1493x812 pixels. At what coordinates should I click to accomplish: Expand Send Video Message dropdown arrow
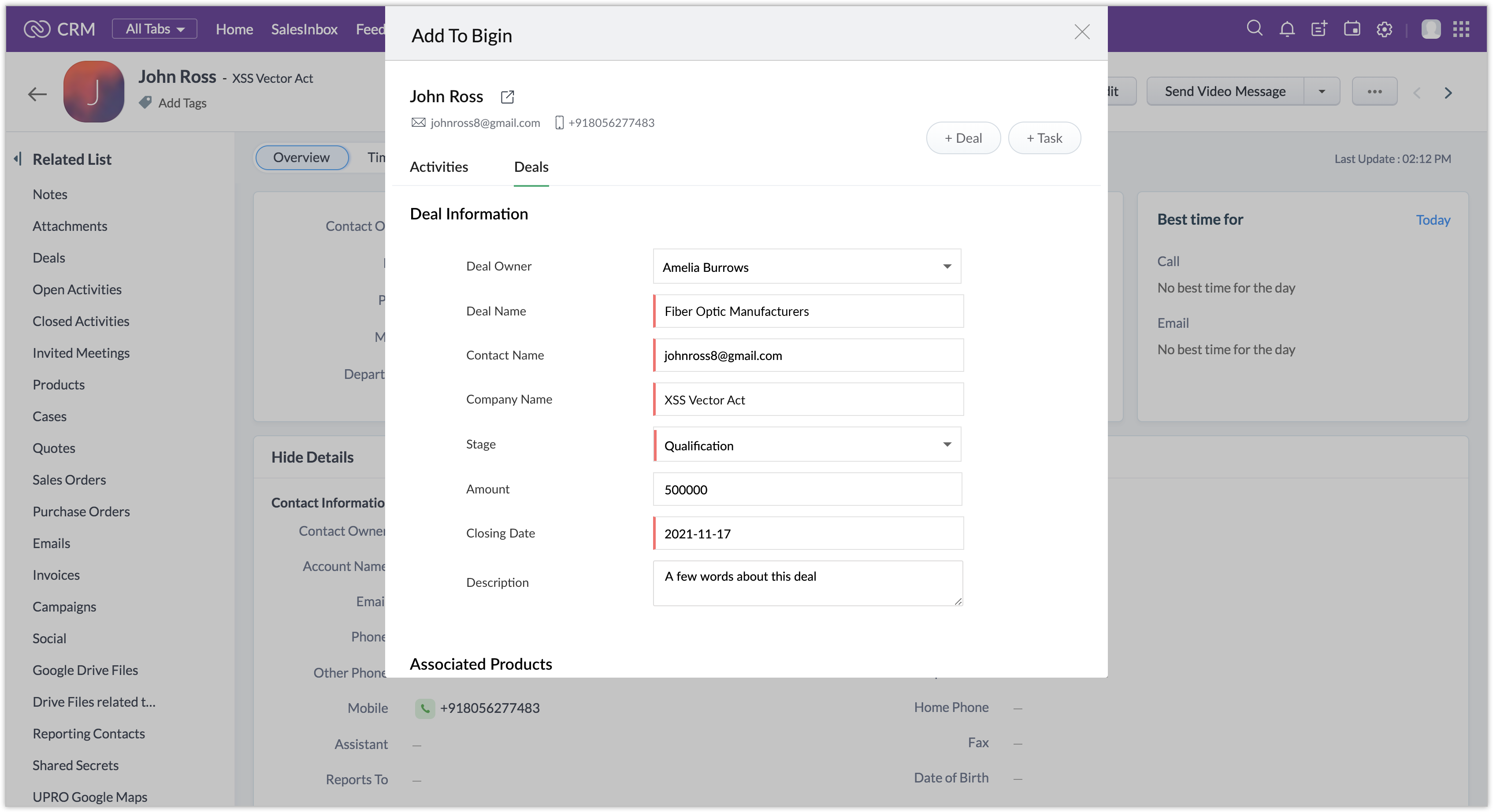pyautogui.click(x=1322, y=92)
